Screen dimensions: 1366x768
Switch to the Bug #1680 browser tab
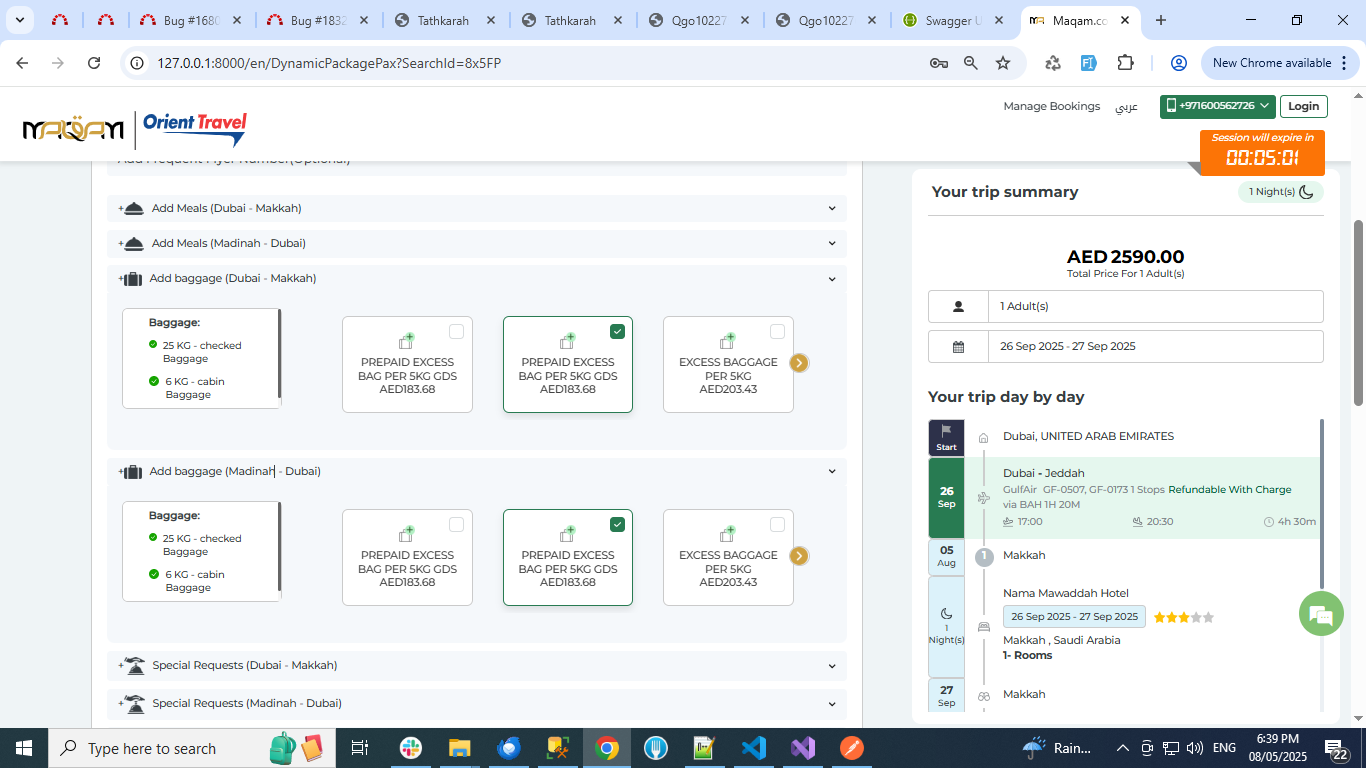pyautogui.click(x=190, y=20)
